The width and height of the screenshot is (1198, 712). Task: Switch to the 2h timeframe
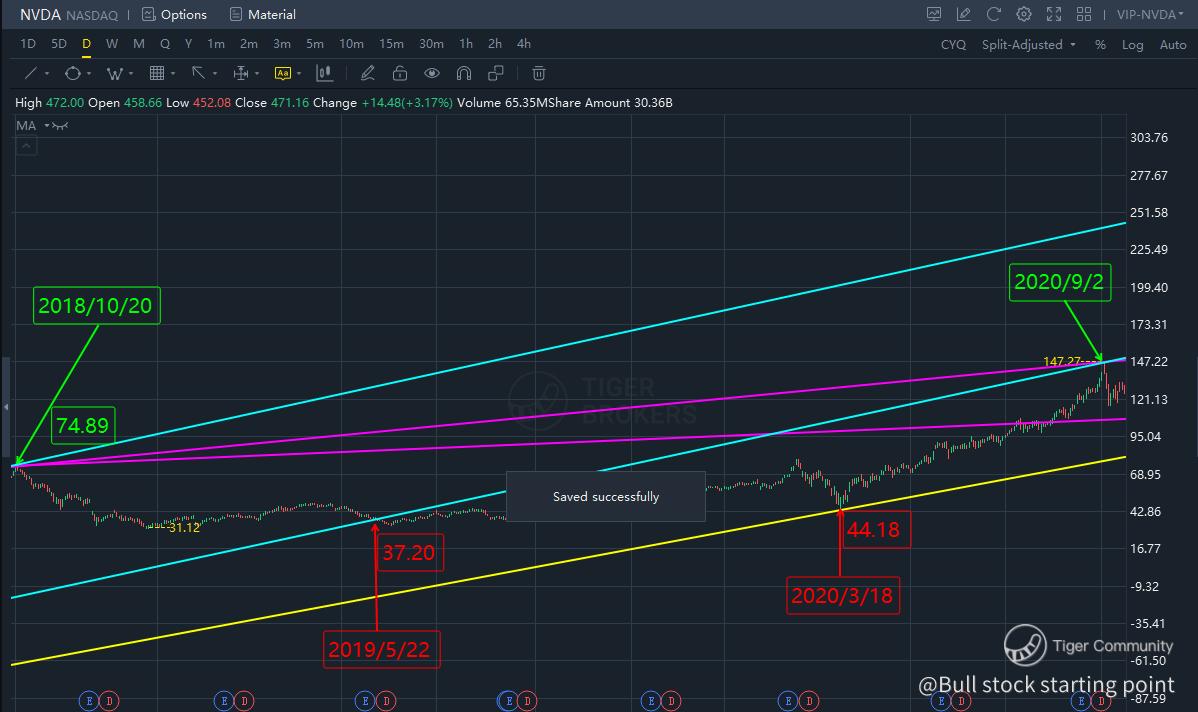click(494, 44)
